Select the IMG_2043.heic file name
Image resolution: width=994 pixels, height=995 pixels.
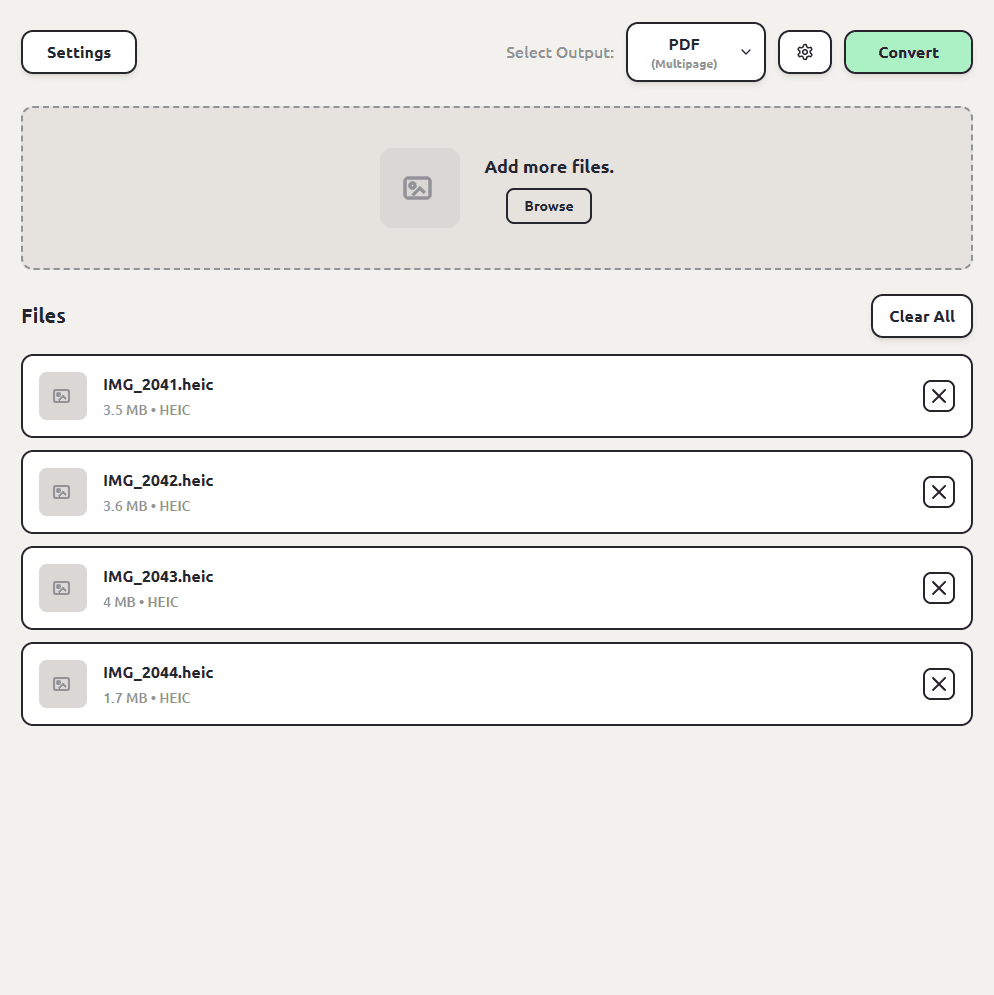tap(158, 576)
